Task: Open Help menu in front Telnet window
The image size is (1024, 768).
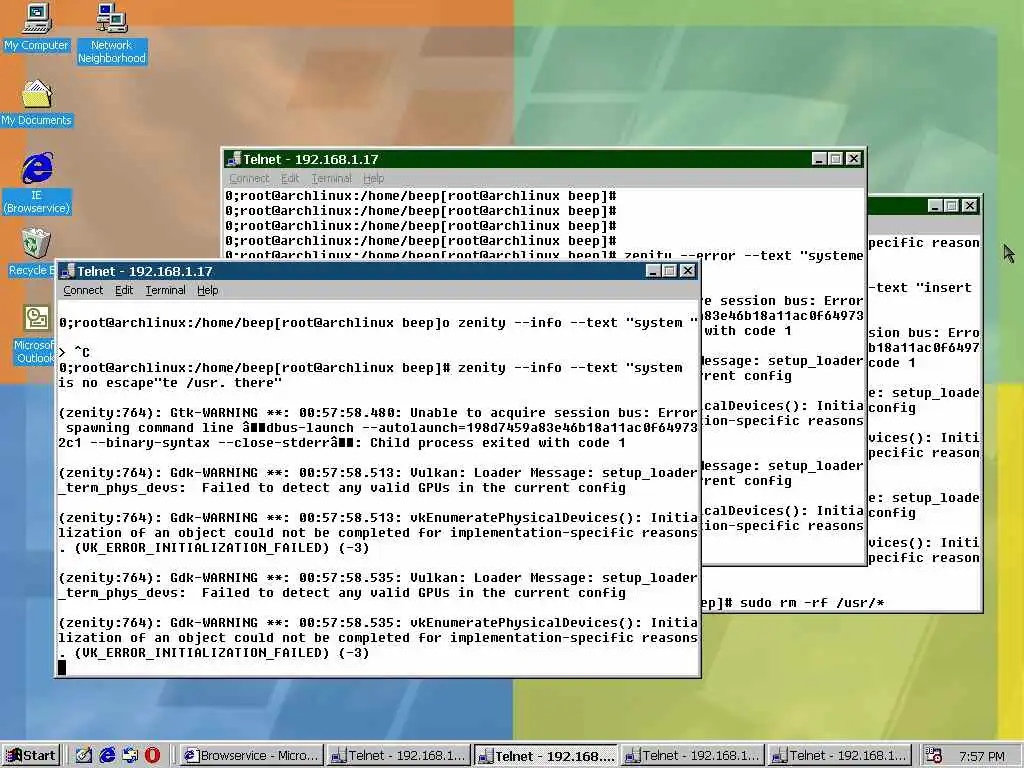Action: pyautogui.click(x=208, y=290)
